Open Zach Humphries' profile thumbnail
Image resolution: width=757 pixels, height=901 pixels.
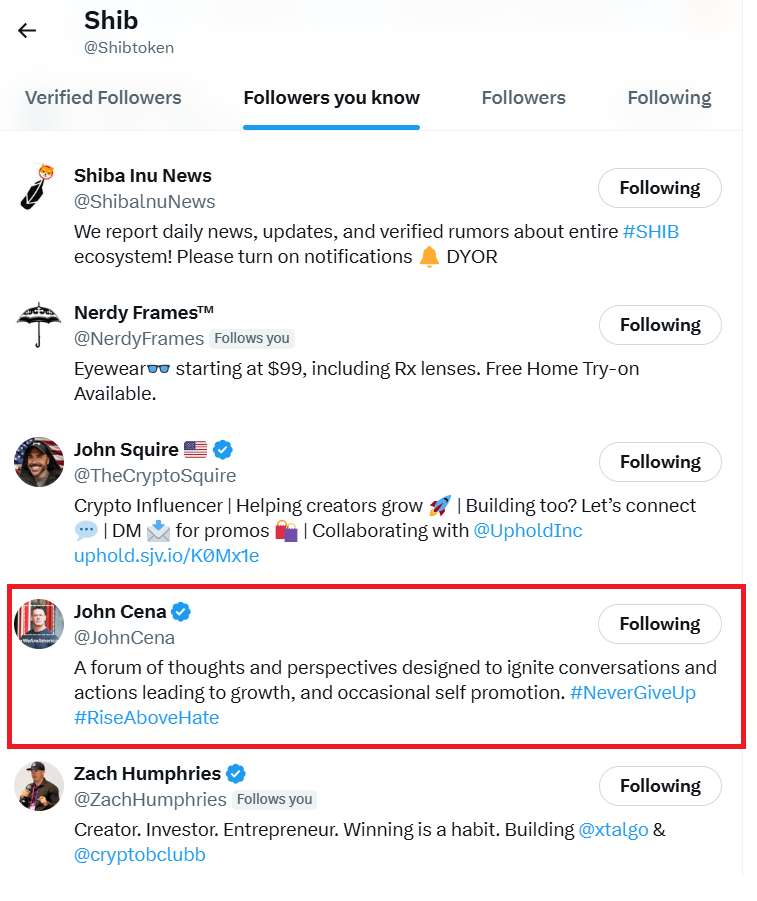pyautogui.click(x=38, y=786)
